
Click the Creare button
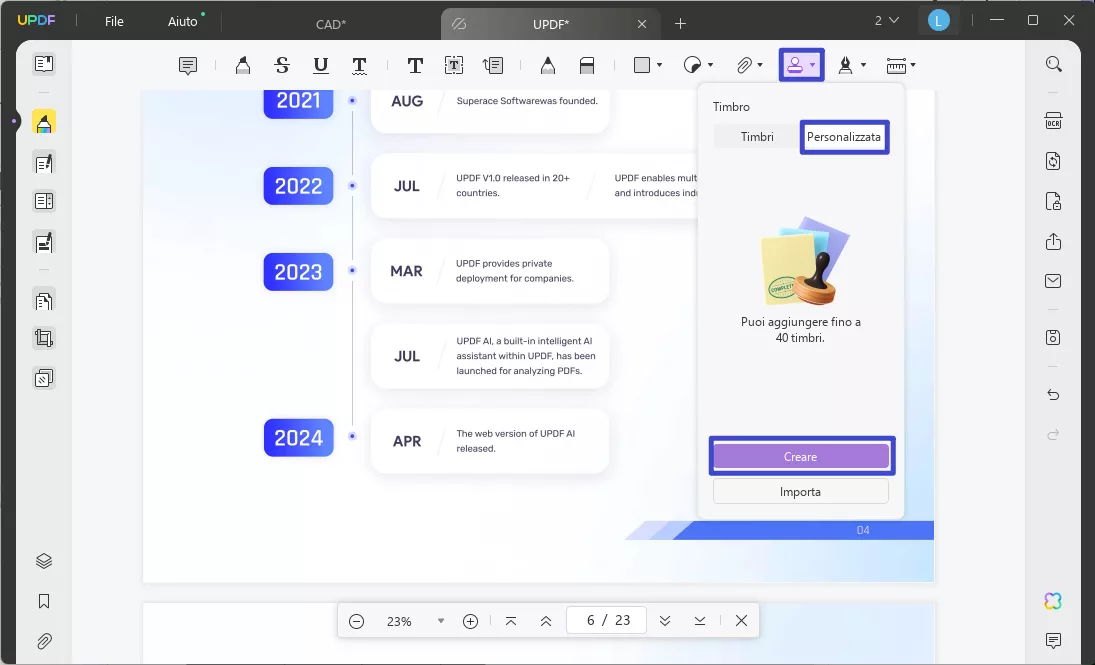coord(801,457)
